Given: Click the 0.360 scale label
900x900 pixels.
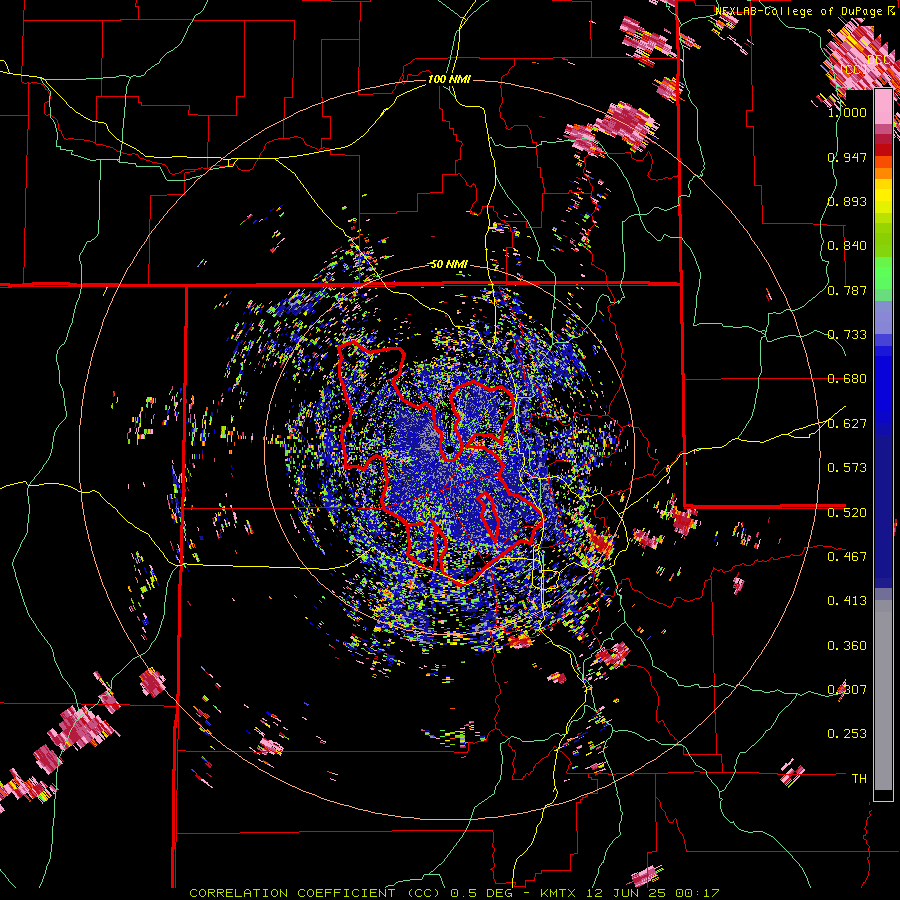Looking at the screenshot, I should pos(847,646).
